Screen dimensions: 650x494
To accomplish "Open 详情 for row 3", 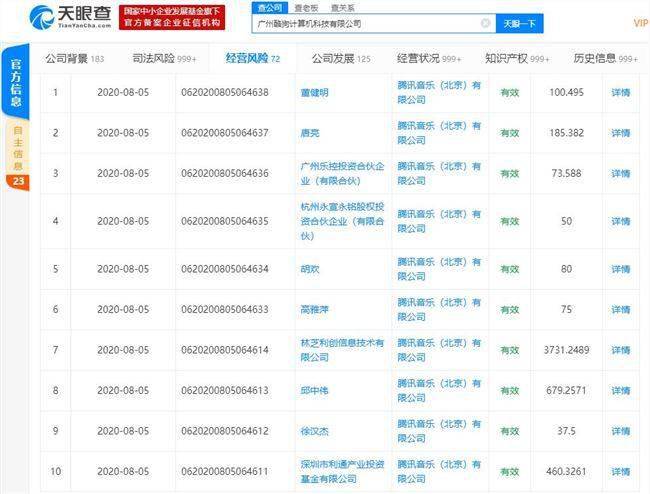I will pos(621,174).
